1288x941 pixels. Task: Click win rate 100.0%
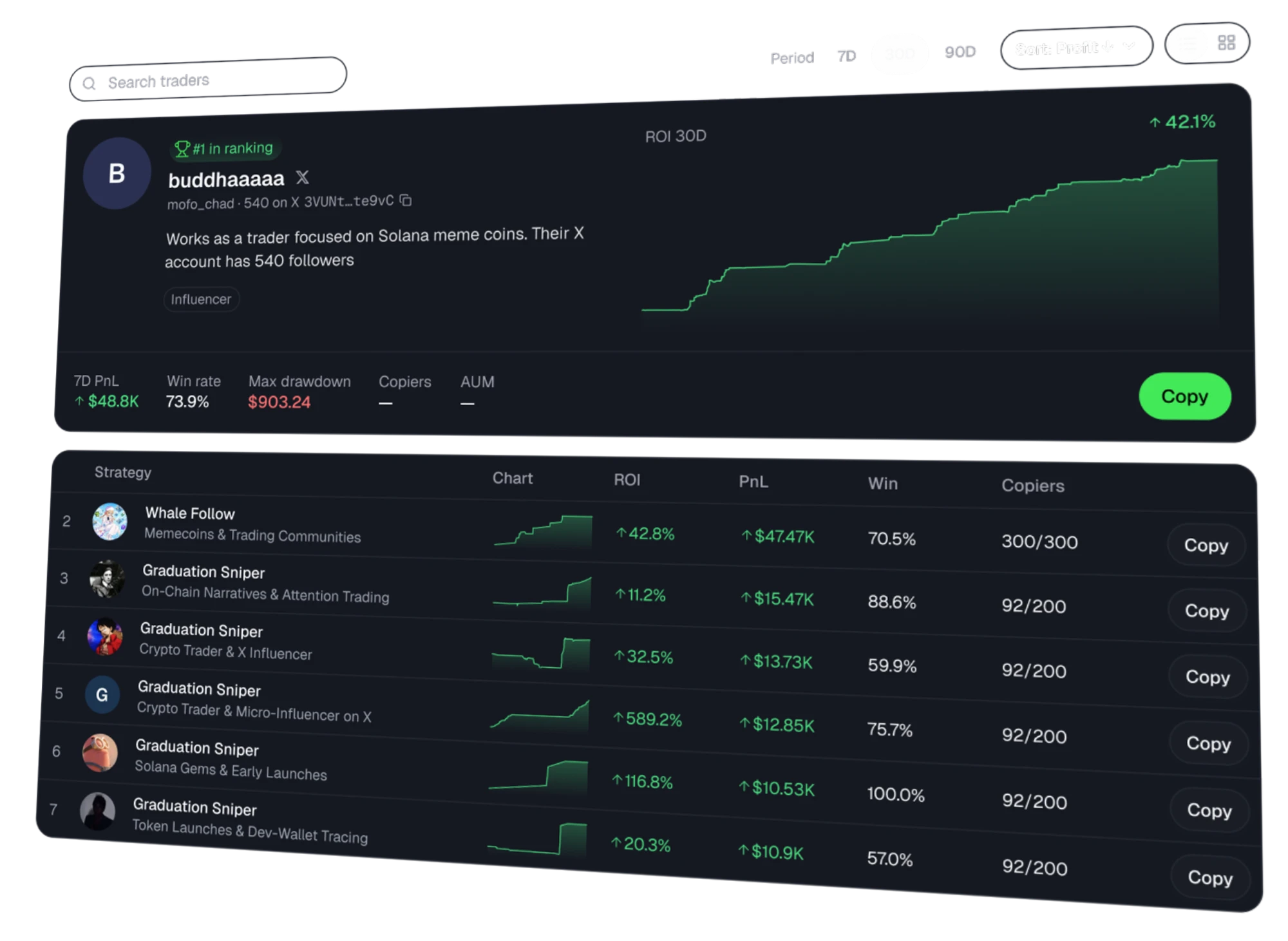[895, 794]
